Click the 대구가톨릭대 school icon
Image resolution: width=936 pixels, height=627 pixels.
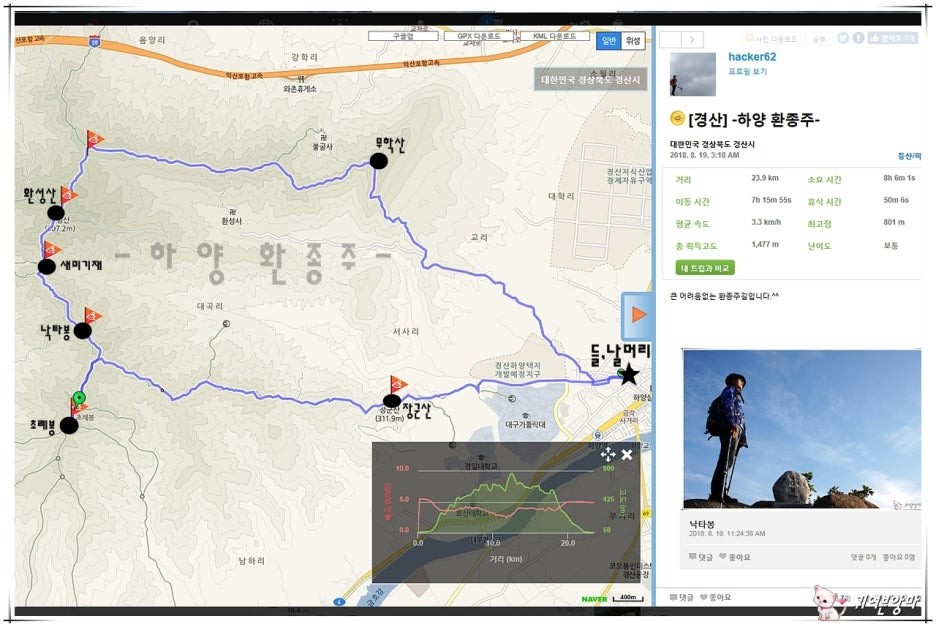pos(525,416)
